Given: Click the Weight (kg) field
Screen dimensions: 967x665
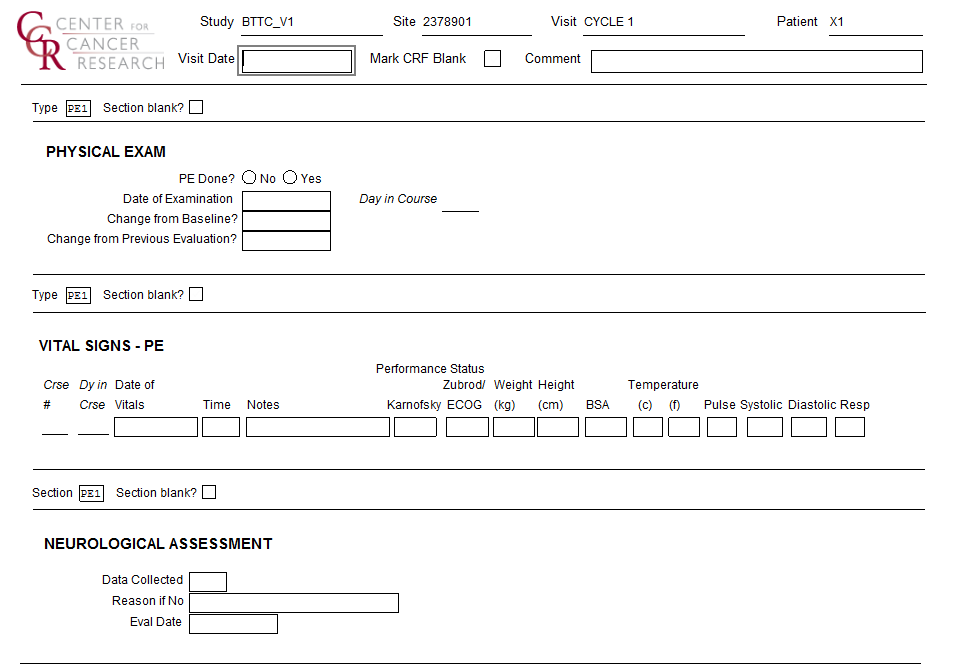Looking at the screenshot, I should click(x=513, y=427).
